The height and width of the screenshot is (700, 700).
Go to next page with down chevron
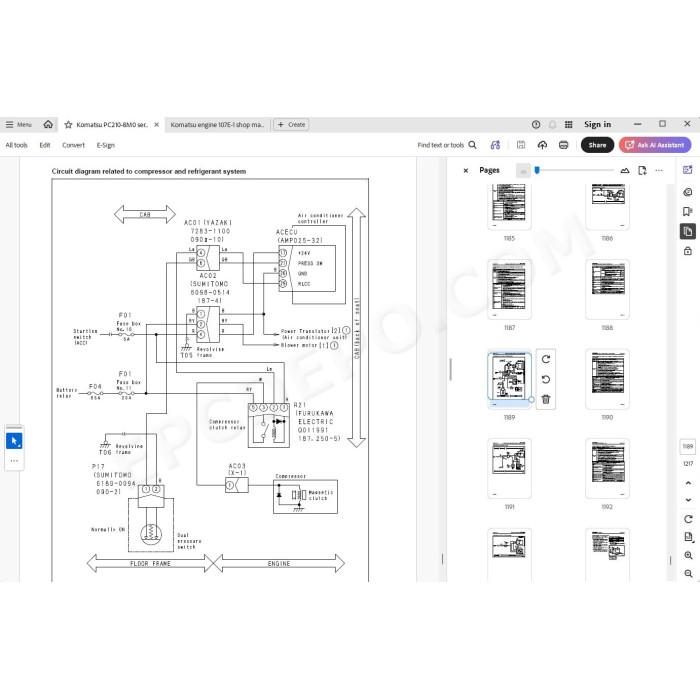688,500
